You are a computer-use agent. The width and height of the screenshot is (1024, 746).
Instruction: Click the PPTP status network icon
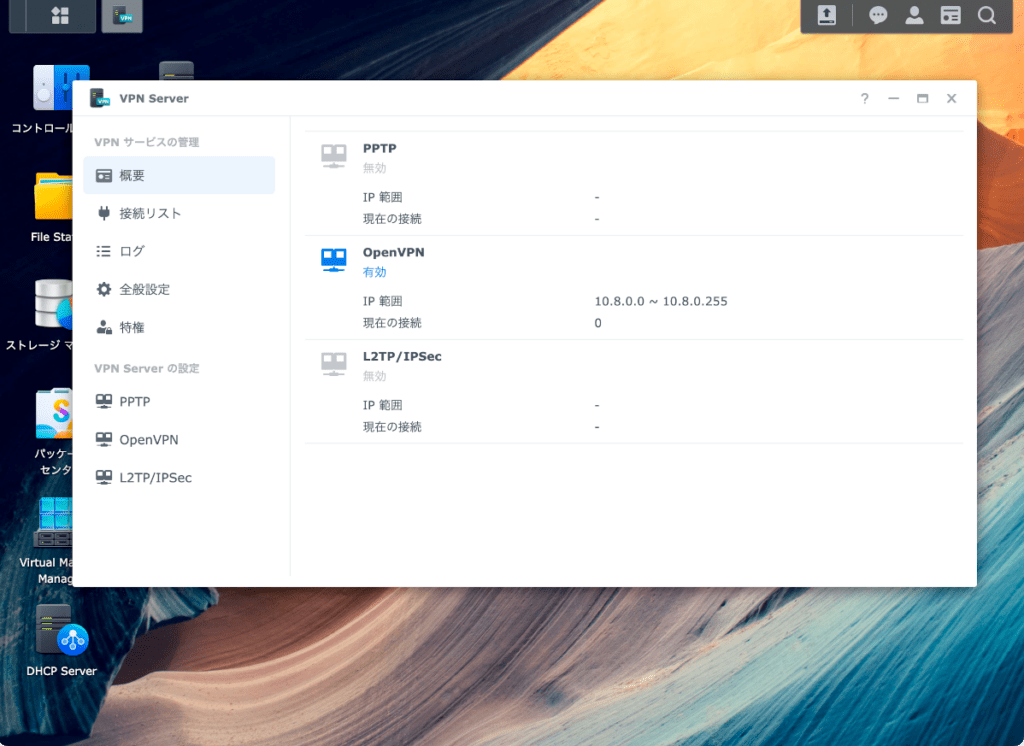pos(334,156)
